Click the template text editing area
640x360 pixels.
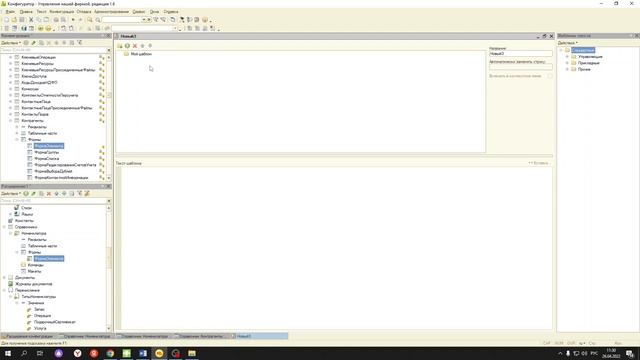pos(337,247)
